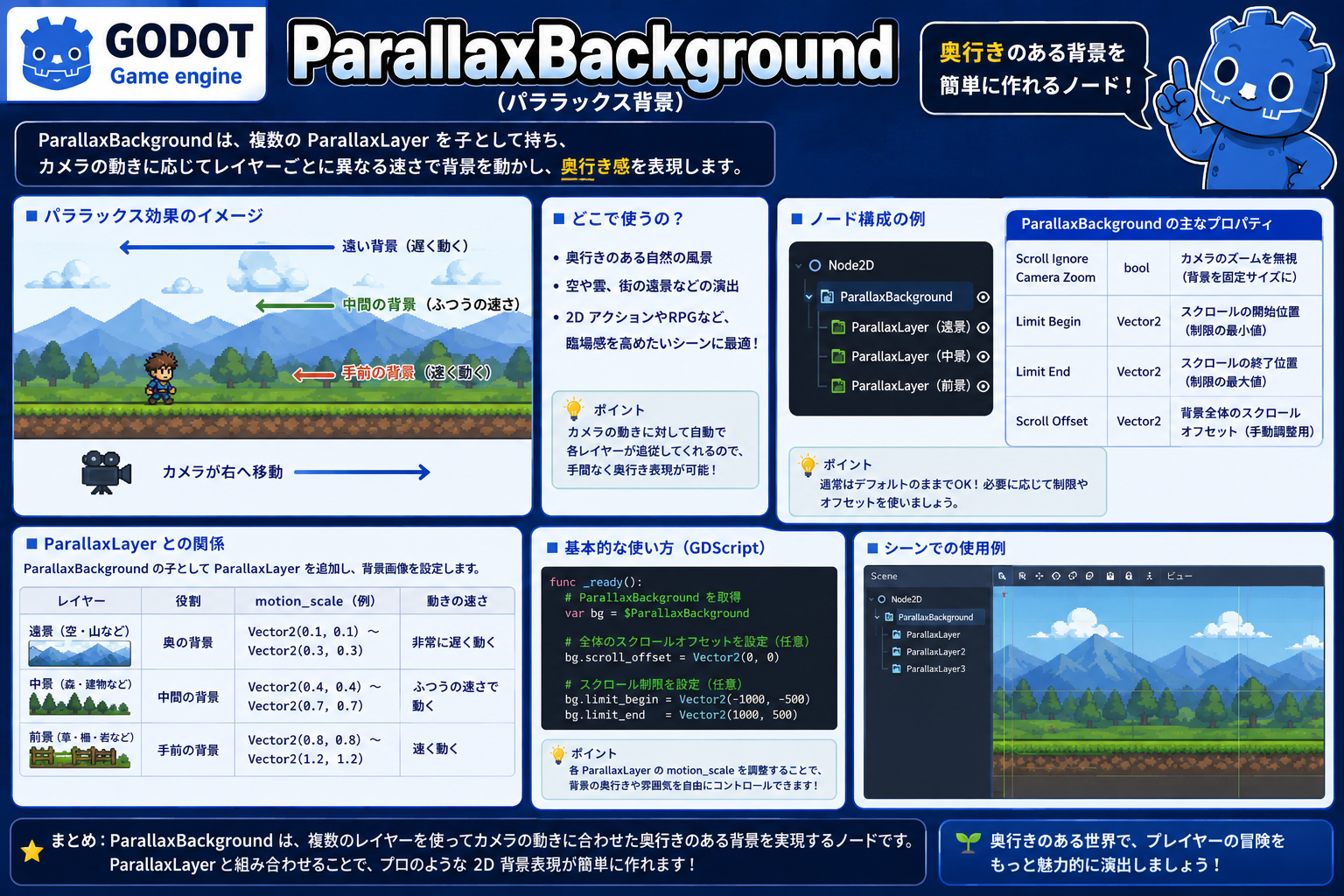The height and width of the screenshot is (896, 1344).
Task: Click the lightbulb beside 通常はデフォルトのままでOK
Action: point(808,465)
